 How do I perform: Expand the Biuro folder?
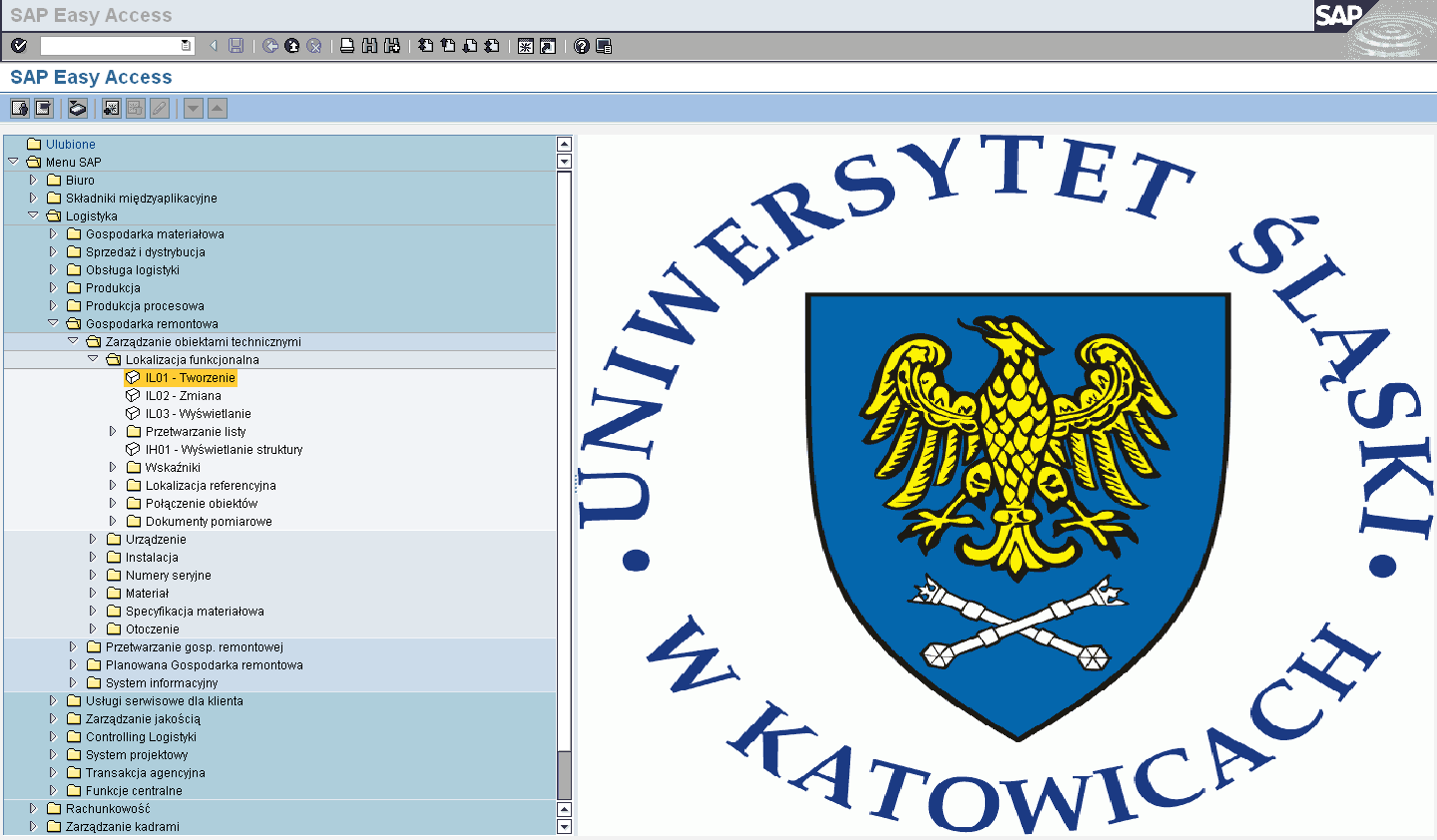pyautogui.click(x=33, y=180)
